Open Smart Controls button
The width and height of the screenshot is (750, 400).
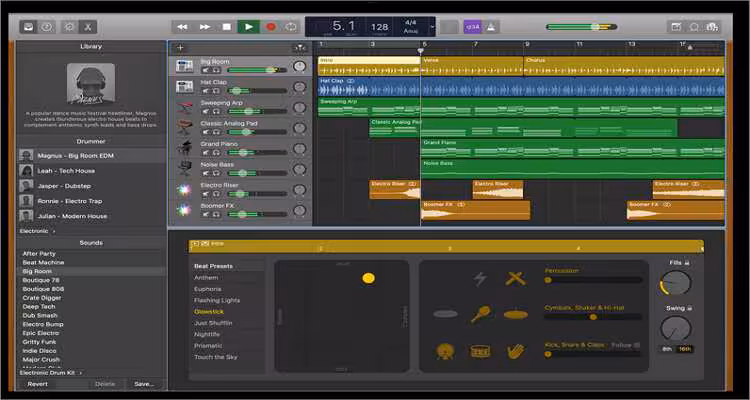69,27
